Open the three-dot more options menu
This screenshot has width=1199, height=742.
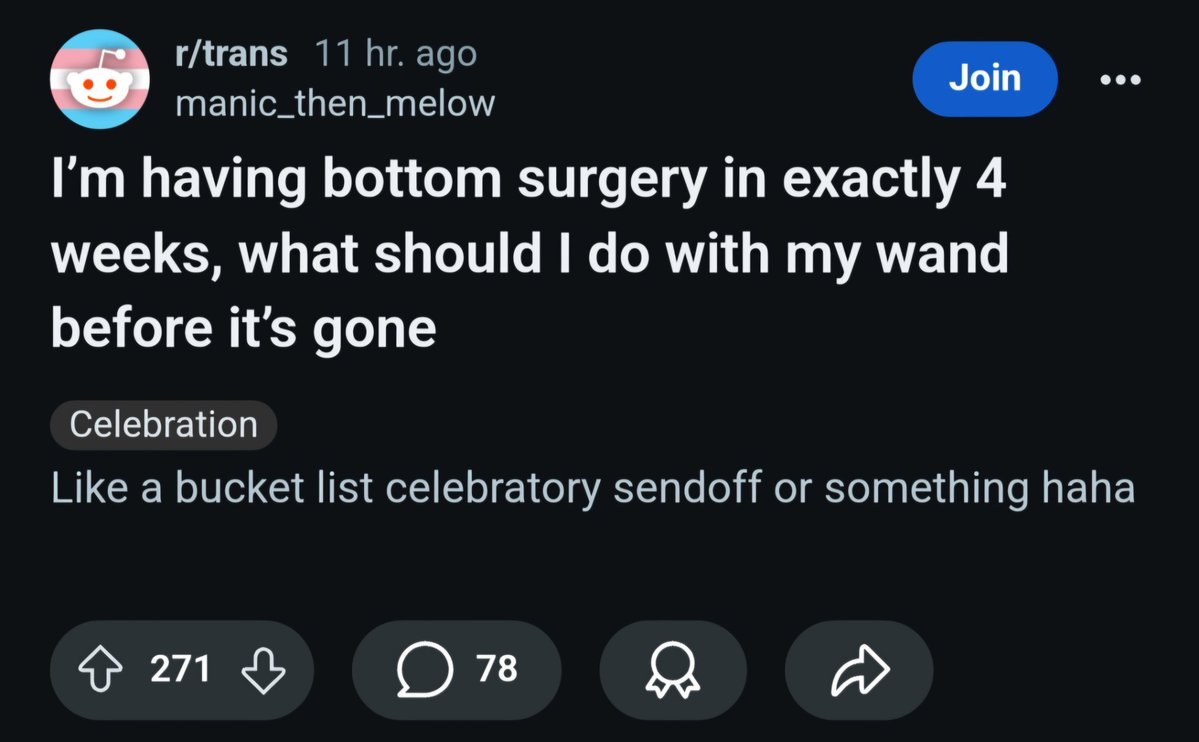[1120, 79]
